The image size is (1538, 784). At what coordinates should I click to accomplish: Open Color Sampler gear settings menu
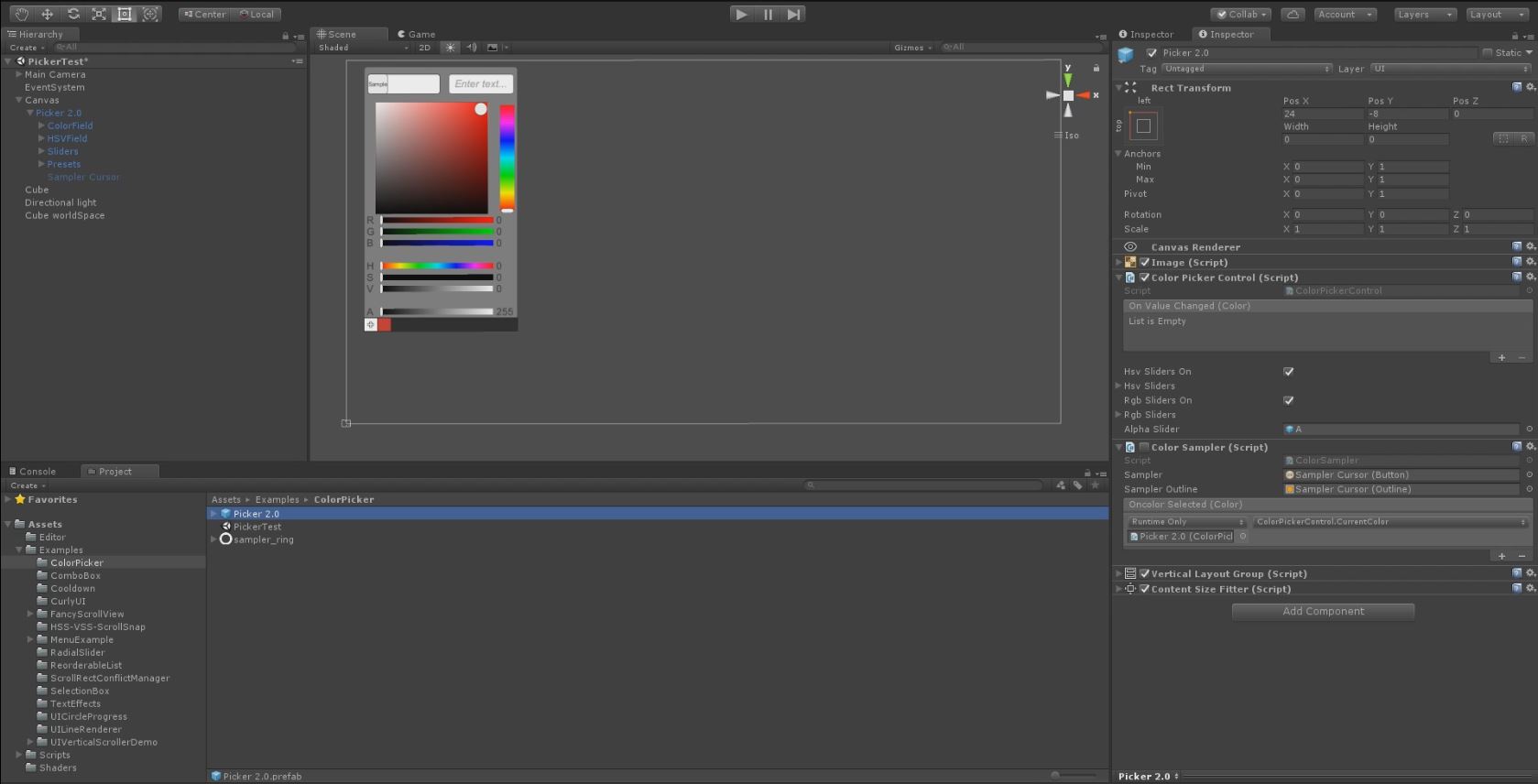point(1530,447)
